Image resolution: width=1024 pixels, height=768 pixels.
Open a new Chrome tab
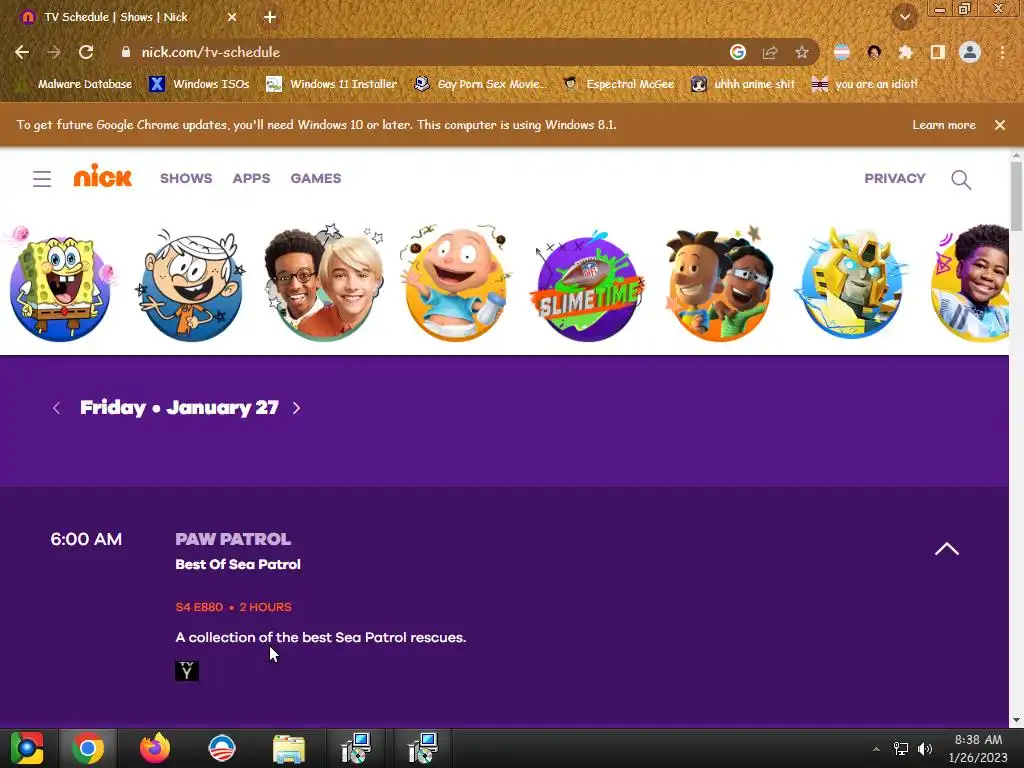pos(270,18)
